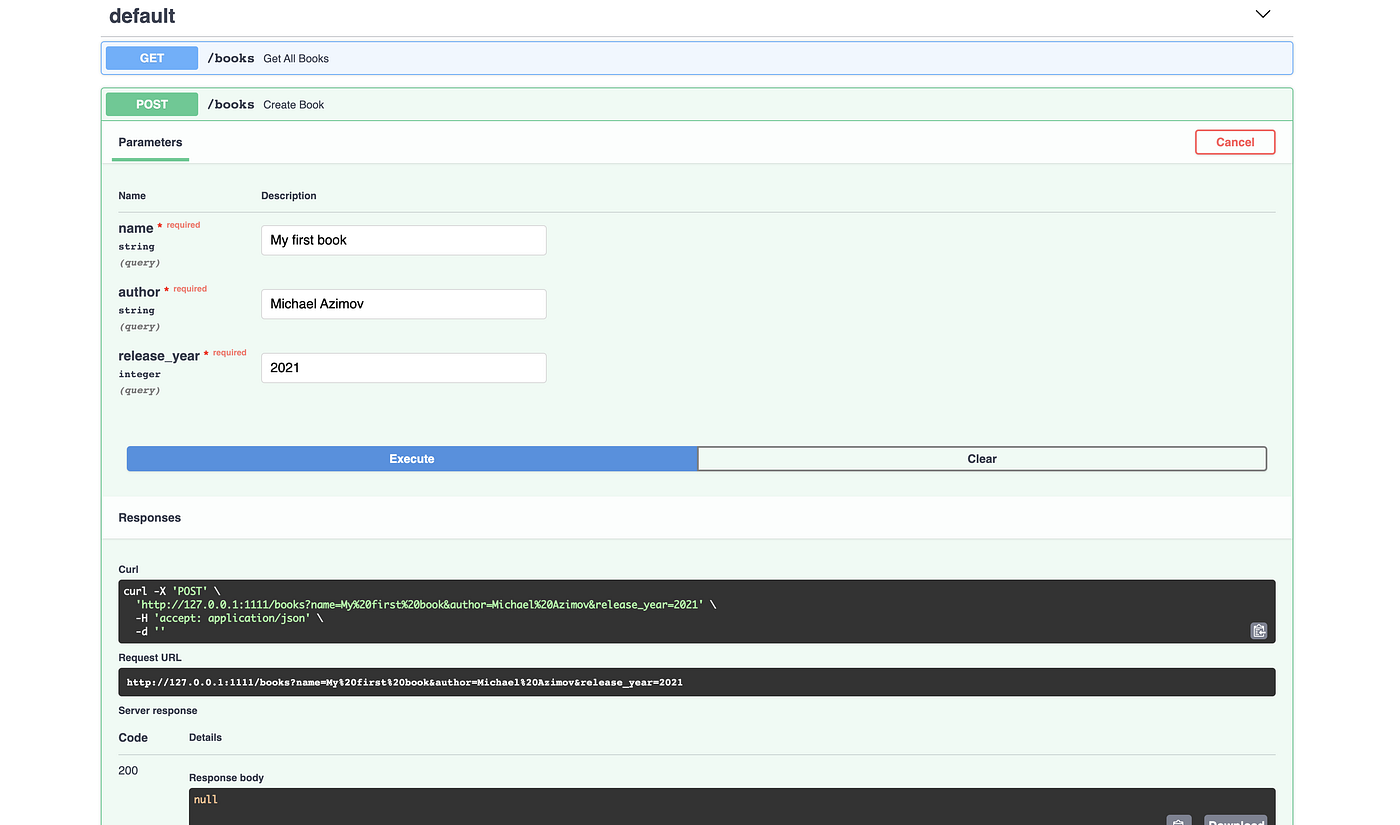Image resolution: width=1400 pixels, height=825 pixels.
Task: Click the release_year field showing 2021
Action: click(x=403, y=367)
